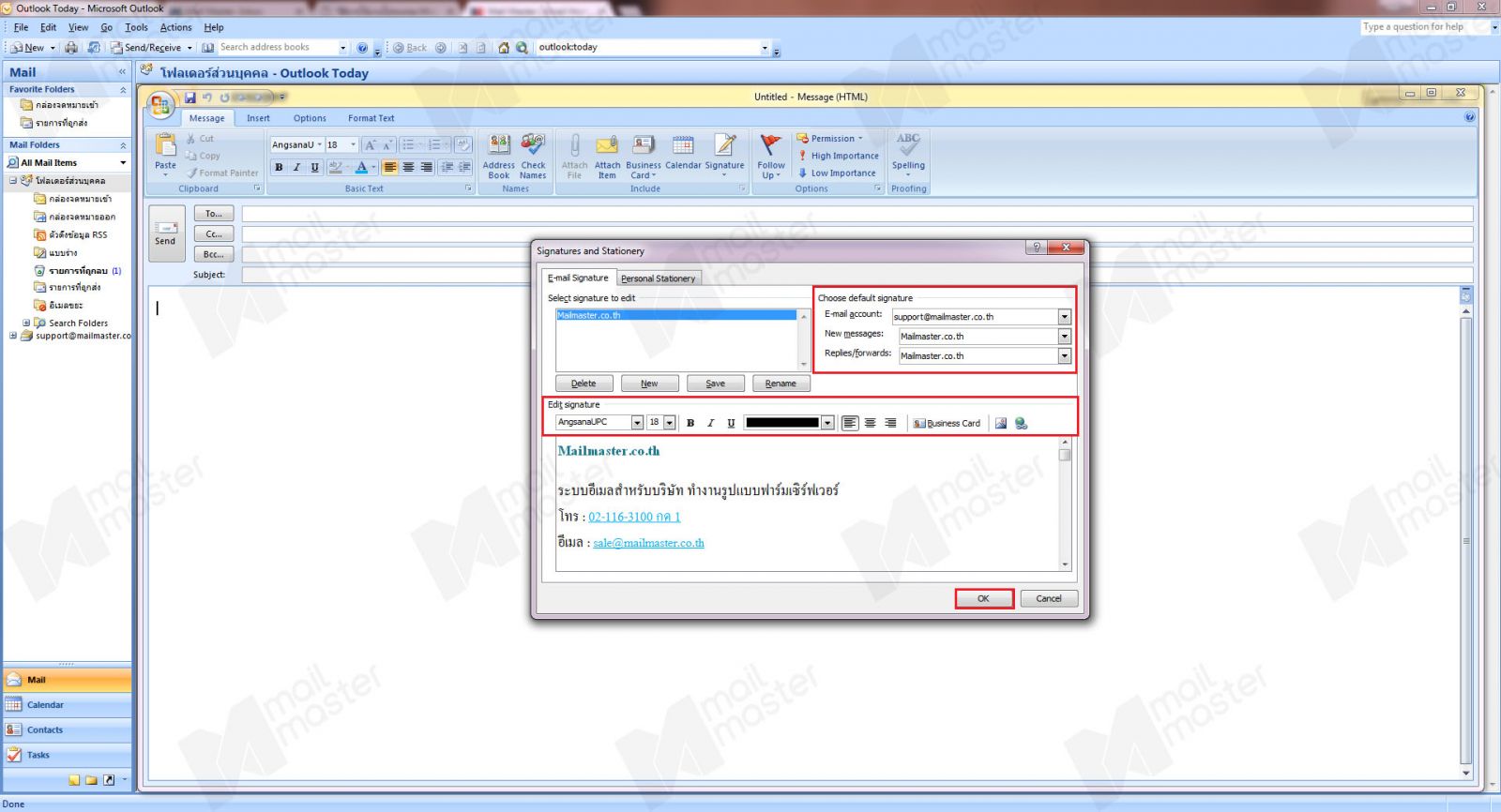Collapse the Mail Folders section
The height and width of the screenshot is (812, 1501).
click(123, 145)
